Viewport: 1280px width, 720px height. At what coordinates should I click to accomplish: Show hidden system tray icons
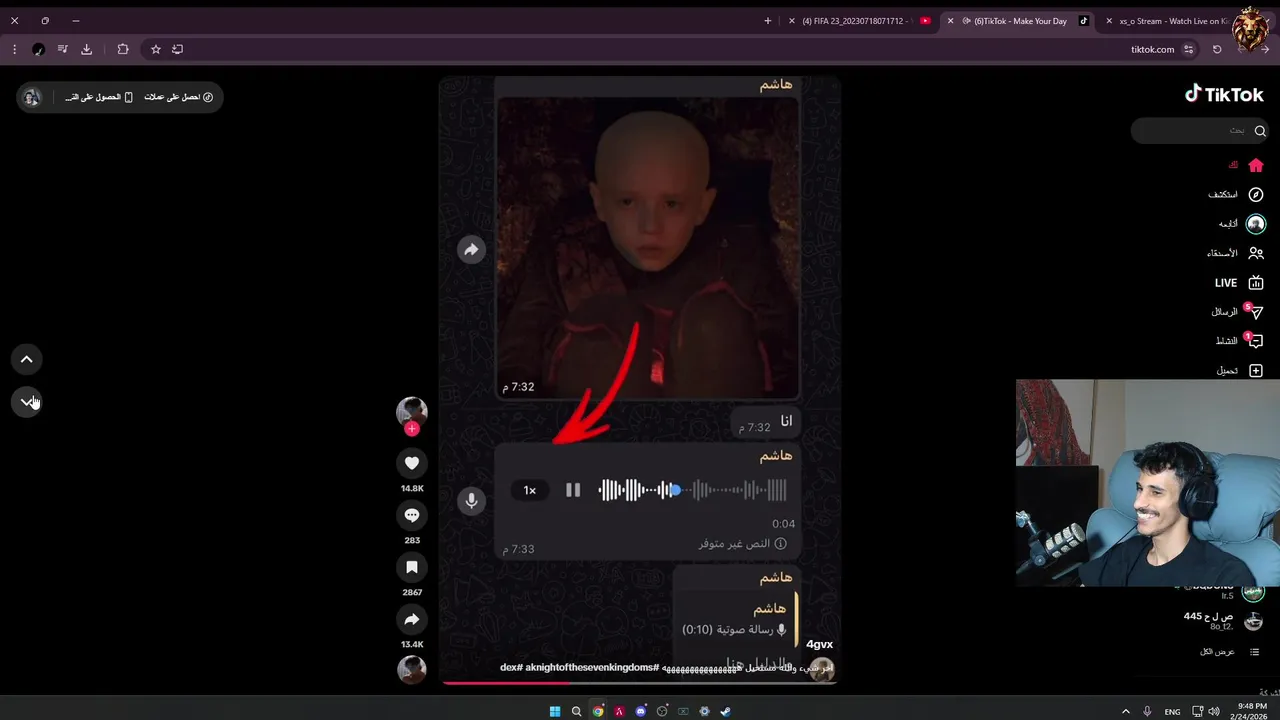point(1126,712)
